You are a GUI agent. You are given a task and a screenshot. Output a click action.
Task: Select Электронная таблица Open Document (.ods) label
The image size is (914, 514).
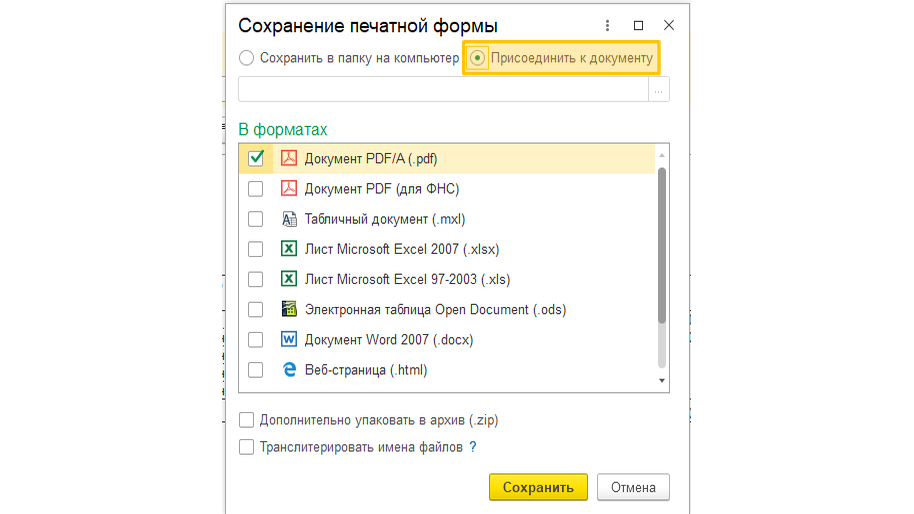(x=435, y=309)
